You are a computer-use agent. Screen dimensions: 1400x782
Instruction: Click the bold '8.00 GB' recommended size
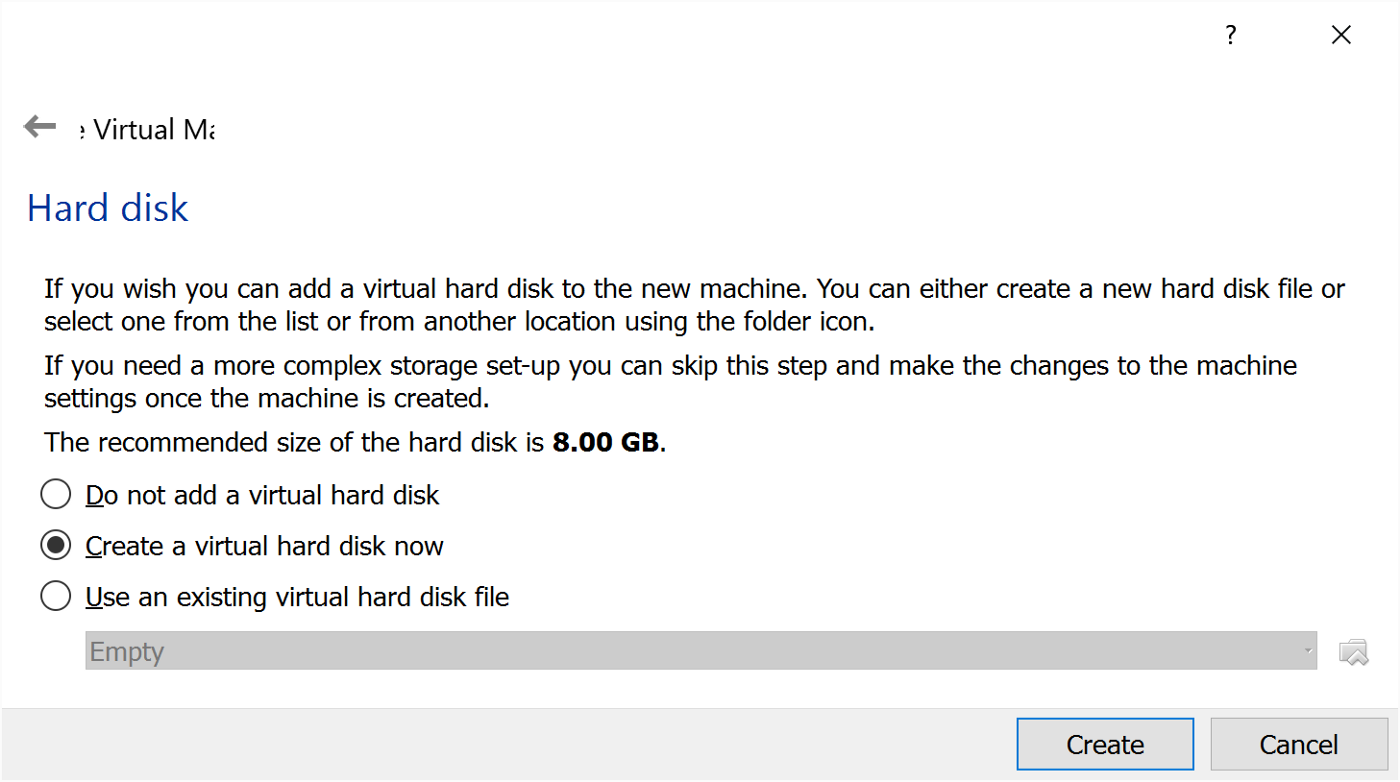tap(606, 442)
